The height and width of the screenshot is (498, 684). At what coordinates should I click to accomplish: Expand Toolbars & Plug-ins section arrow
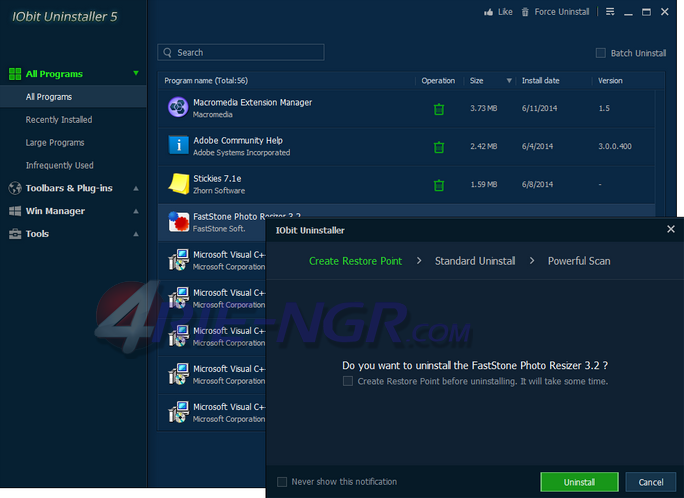pyautogui.click(x=136, y=188)
